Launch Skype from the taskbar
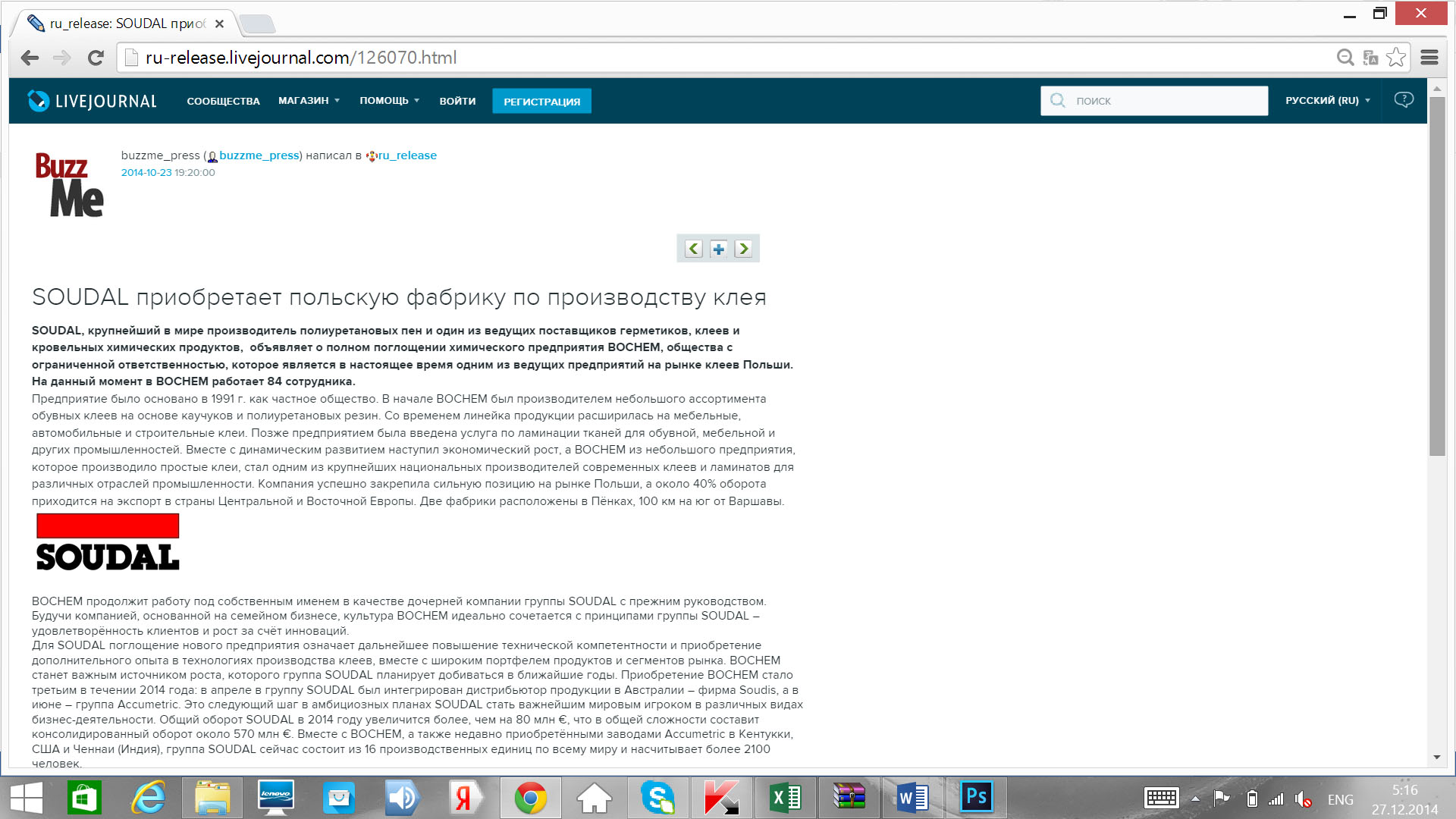 [x=657, y=798]
